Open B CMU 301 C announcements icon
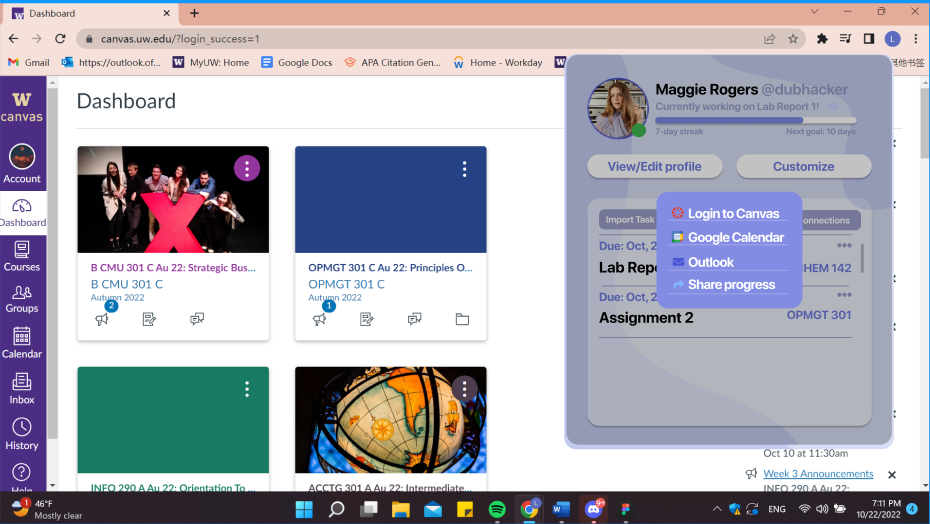 point(102,319)
